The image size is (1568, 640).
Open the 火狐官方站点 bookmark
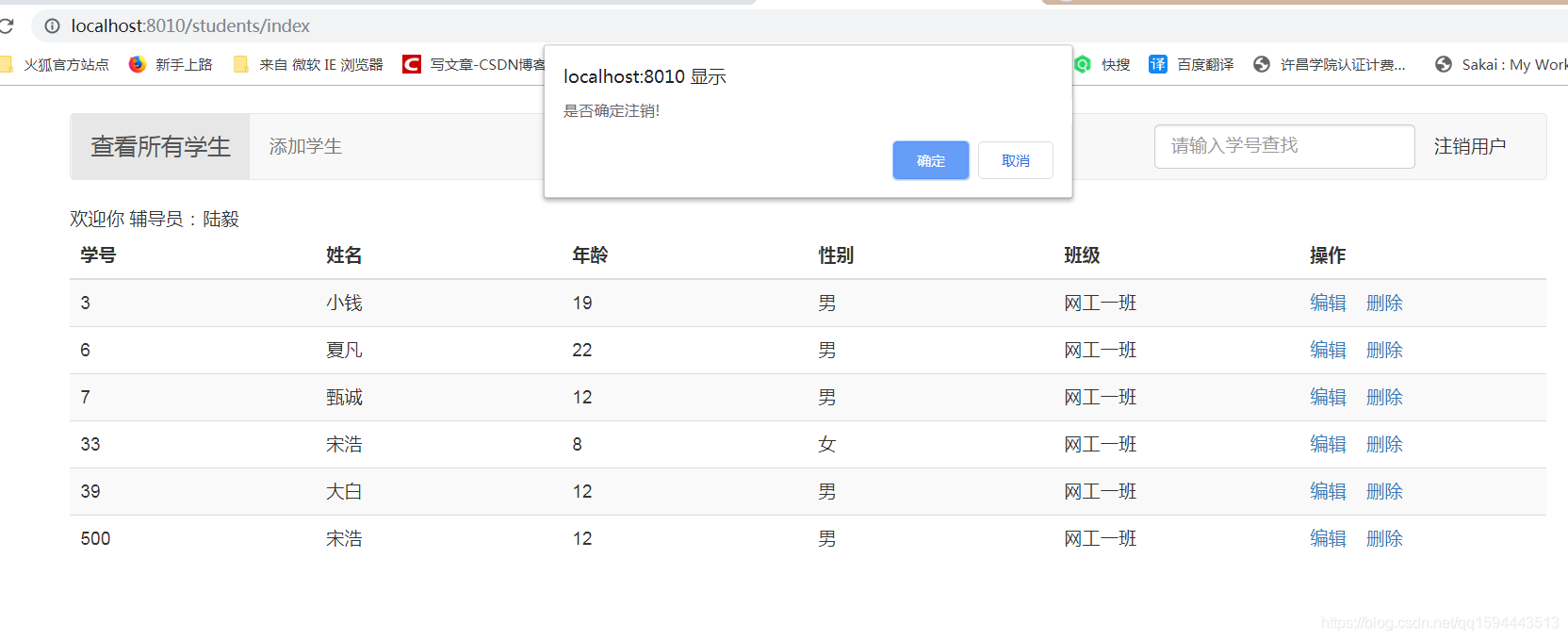point(56,64)
